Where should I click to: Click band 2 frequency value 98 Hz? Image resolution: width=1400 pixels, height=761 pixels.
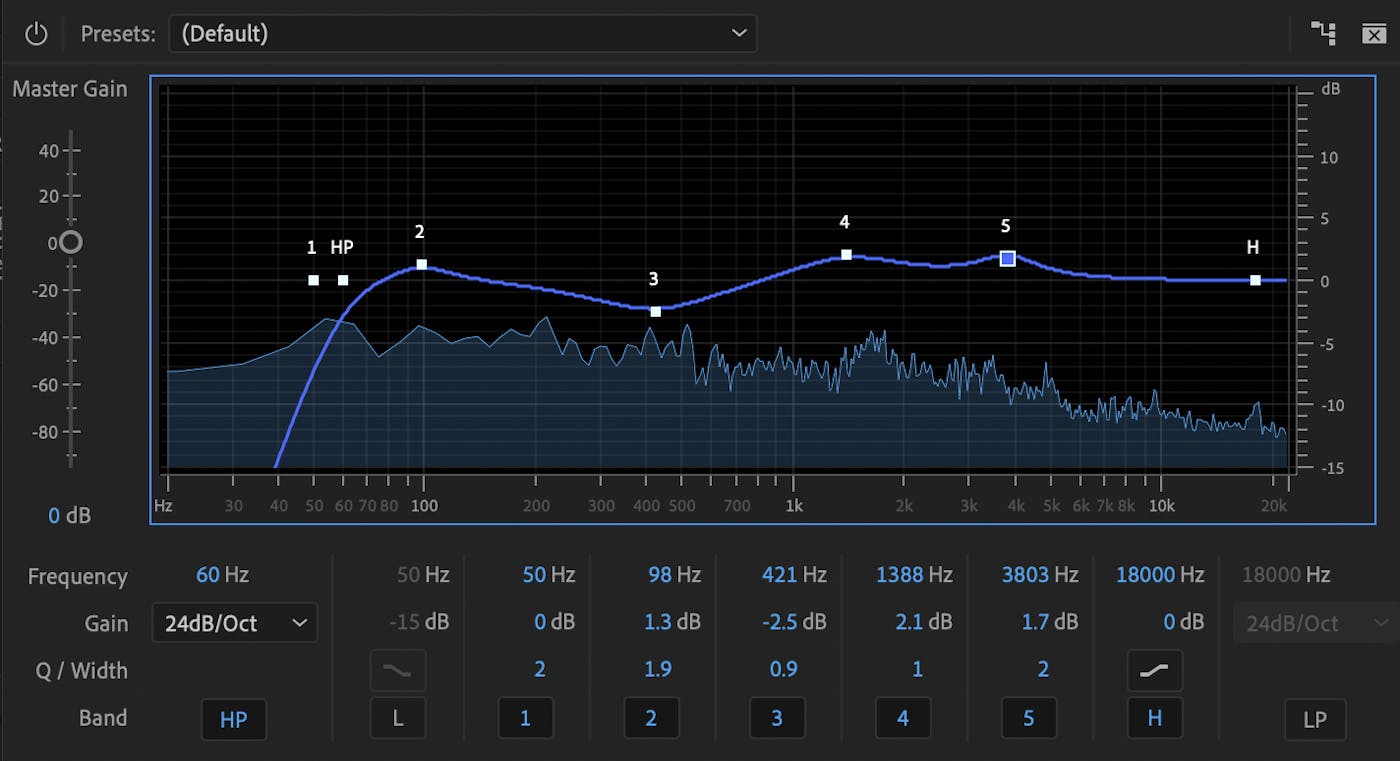(675, 575)
